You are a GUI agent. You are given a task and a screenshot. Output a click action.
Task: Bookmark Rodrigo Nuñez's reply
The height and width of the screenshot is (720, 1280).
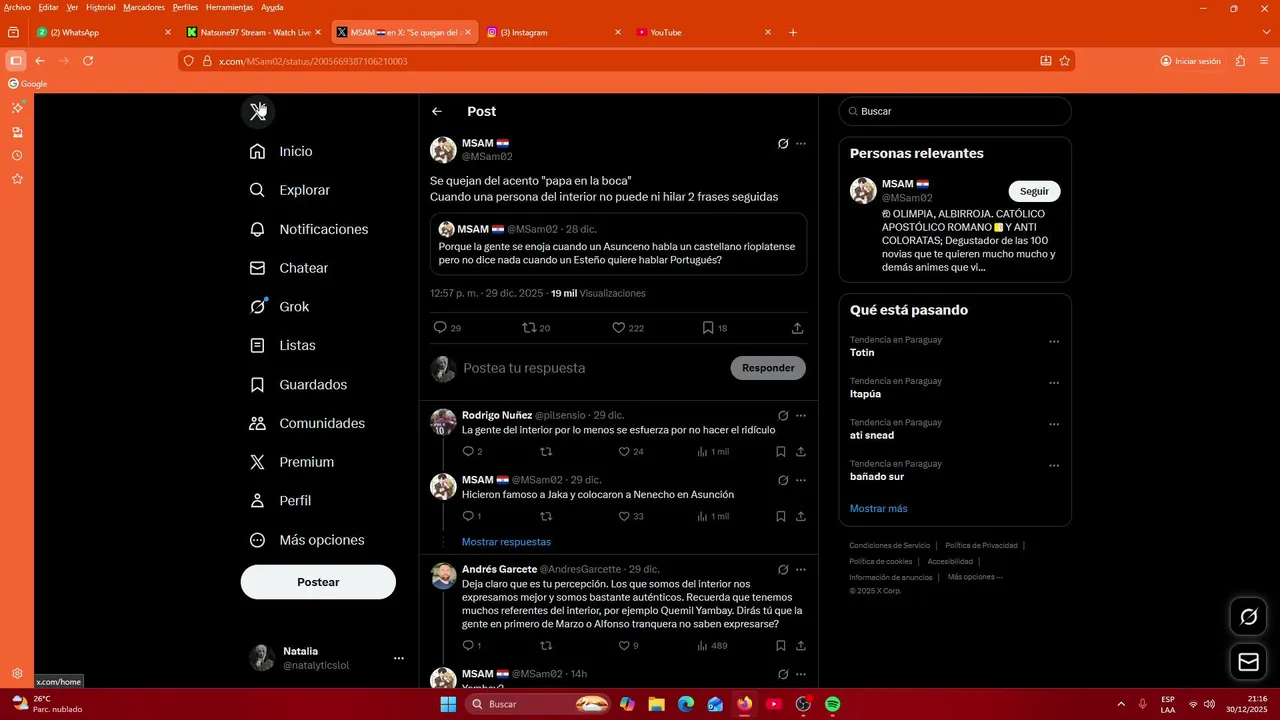781,452
